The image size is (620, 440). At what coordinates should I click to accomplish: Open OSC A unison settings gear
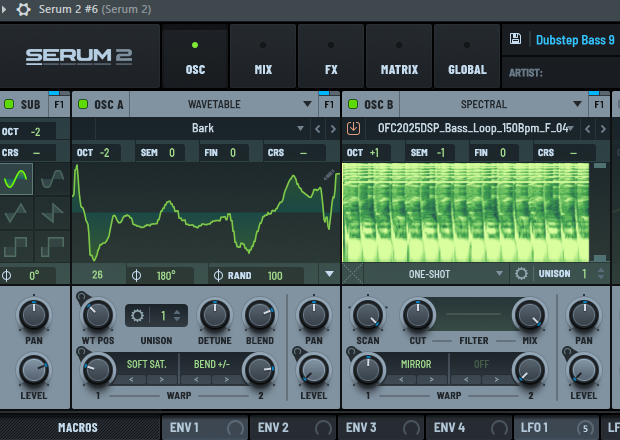139,316
